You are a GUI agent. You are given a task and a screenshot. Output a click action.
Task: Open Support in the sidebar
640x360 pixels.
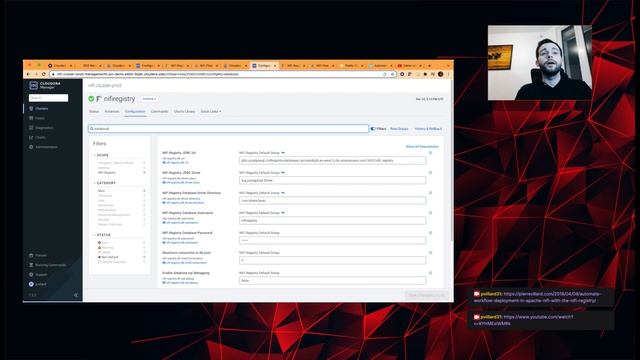[38, 274]
